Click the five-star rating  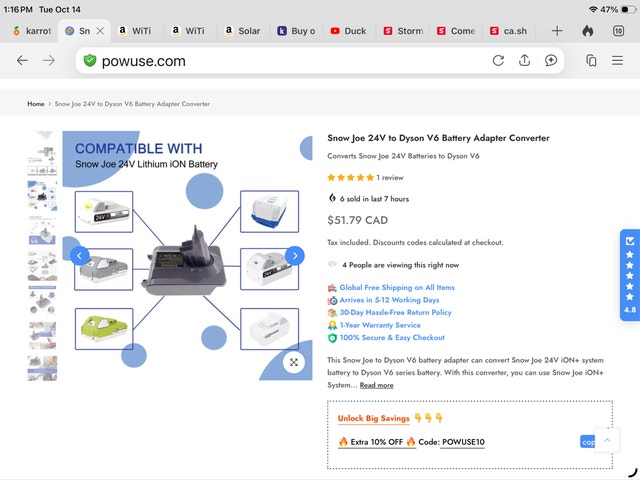click(351, 178)
